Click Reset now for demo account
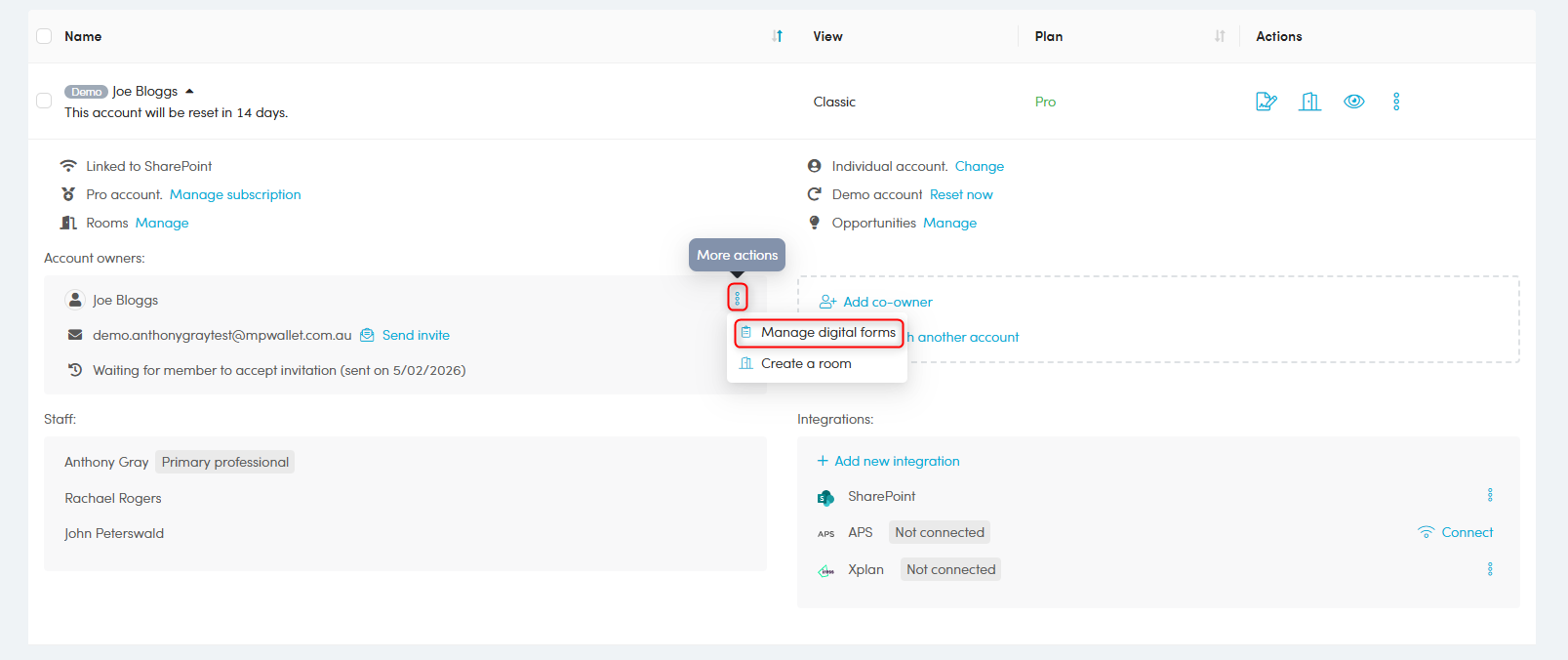 click(x=960, y=194)
